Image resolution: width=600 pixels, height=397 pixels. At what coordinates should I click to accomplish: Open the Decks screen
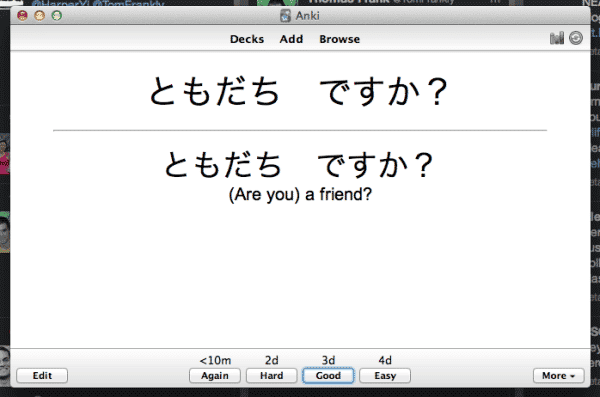(x=247, y=39)
